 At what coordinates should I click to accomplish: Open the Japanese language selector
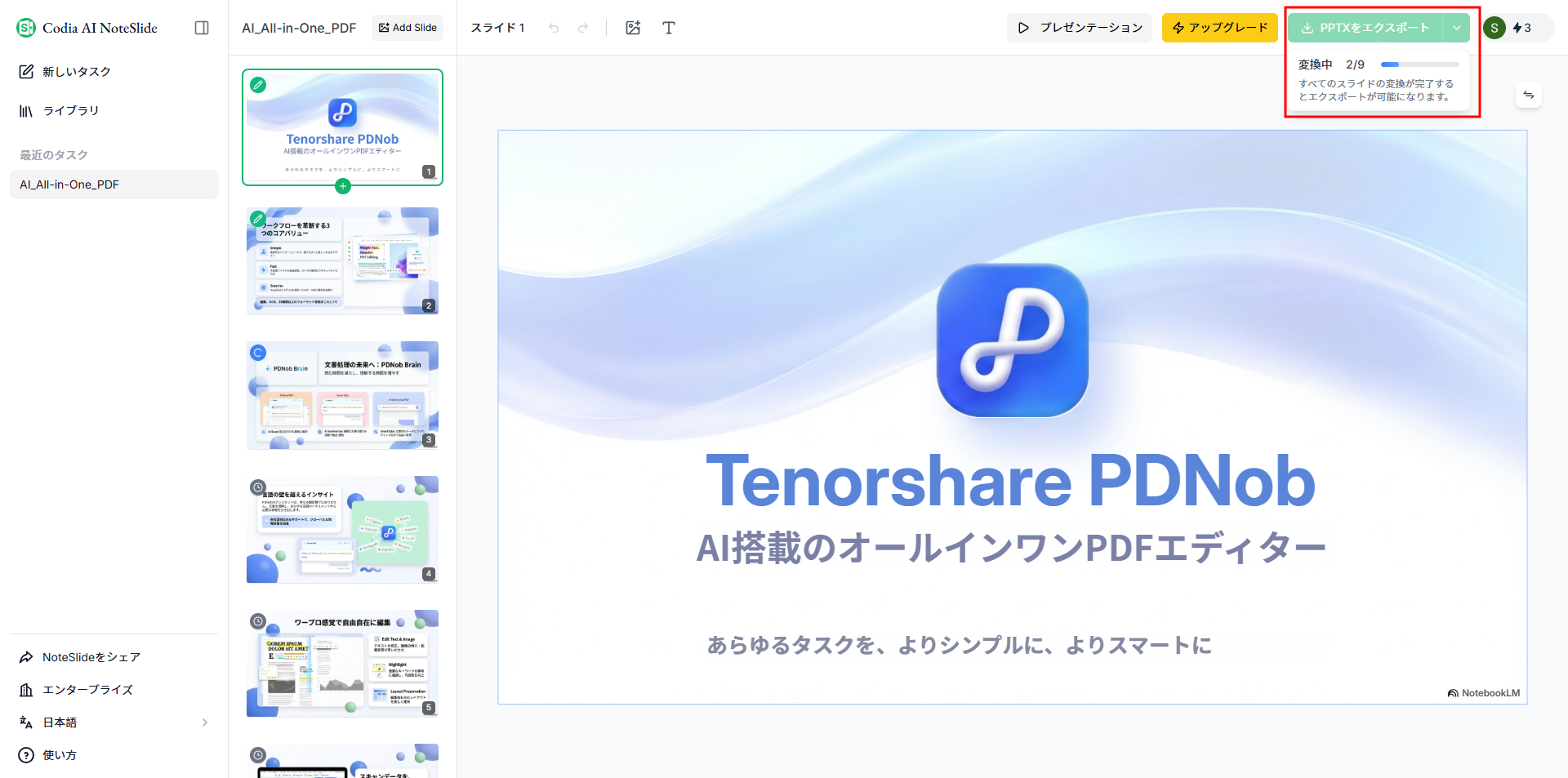coord(114,722)
